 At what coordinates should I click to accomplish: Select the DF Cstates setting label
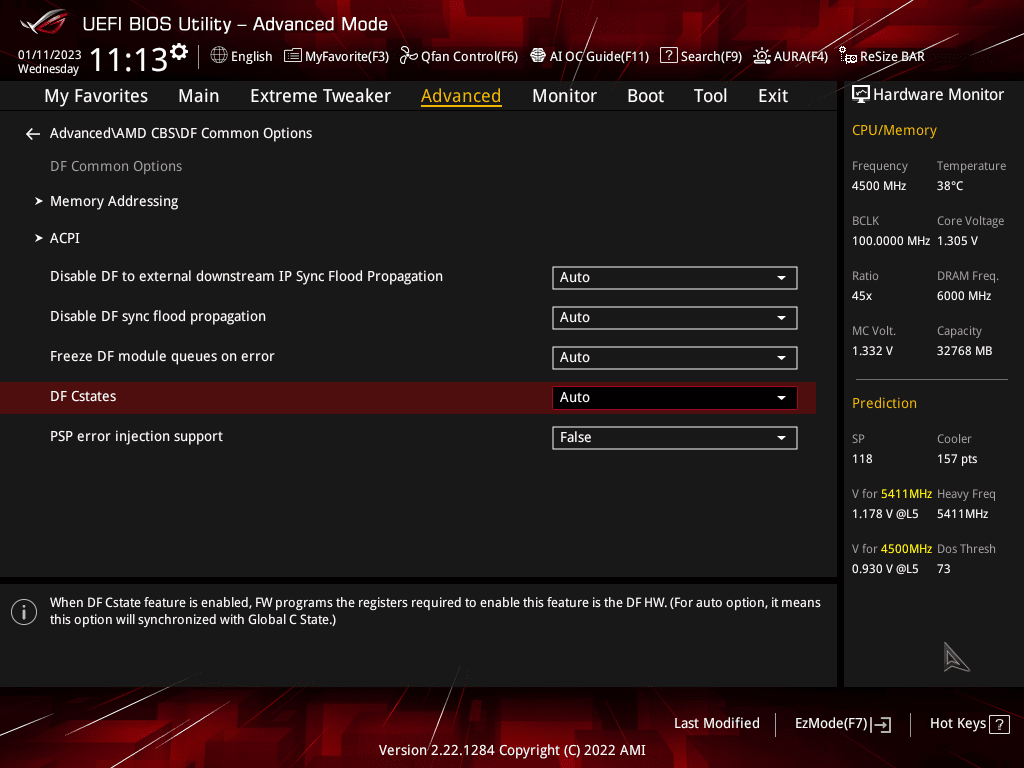(83, 396)
